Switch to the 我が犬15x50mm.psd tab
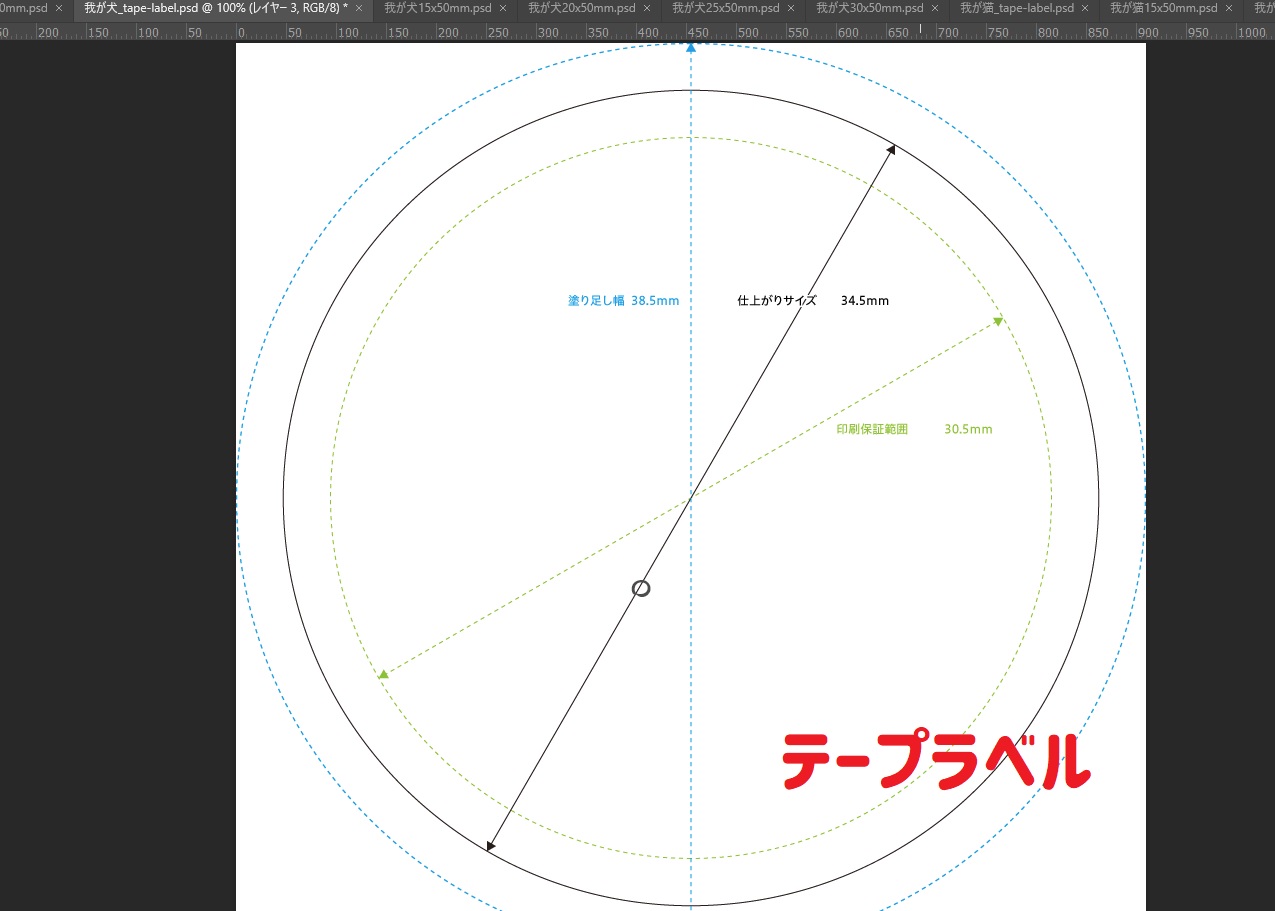 pyautogui.click(x=437, y=8)
